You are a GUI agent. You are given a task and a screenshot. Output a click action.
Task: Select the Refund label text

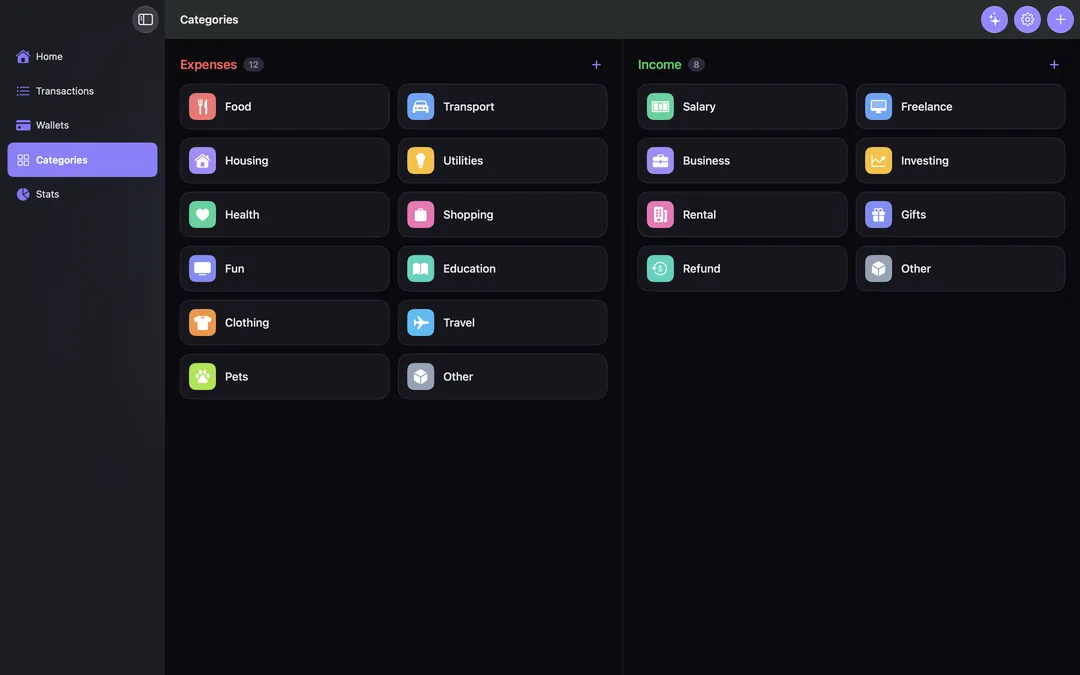click(x=701, y=269)
